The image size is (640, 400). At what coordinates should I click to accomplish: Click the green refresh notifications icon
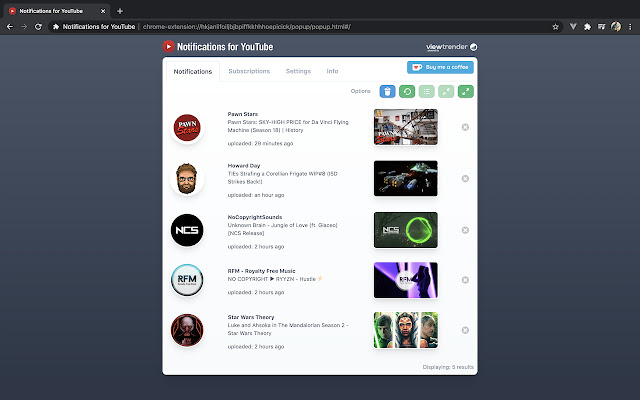407,91
